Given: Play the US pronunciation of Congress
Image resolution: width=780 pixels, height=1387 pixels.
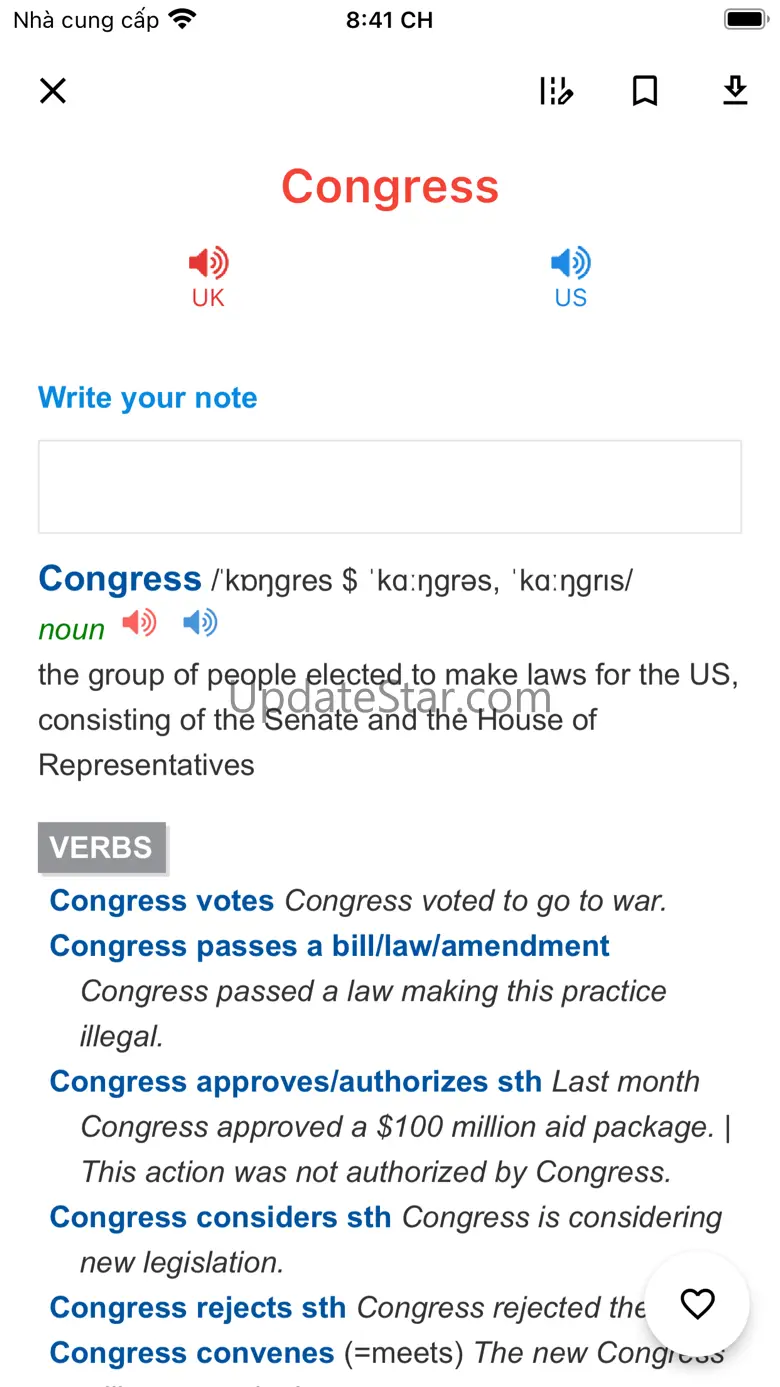Looking at the screenshot, I should coord(570,276).
